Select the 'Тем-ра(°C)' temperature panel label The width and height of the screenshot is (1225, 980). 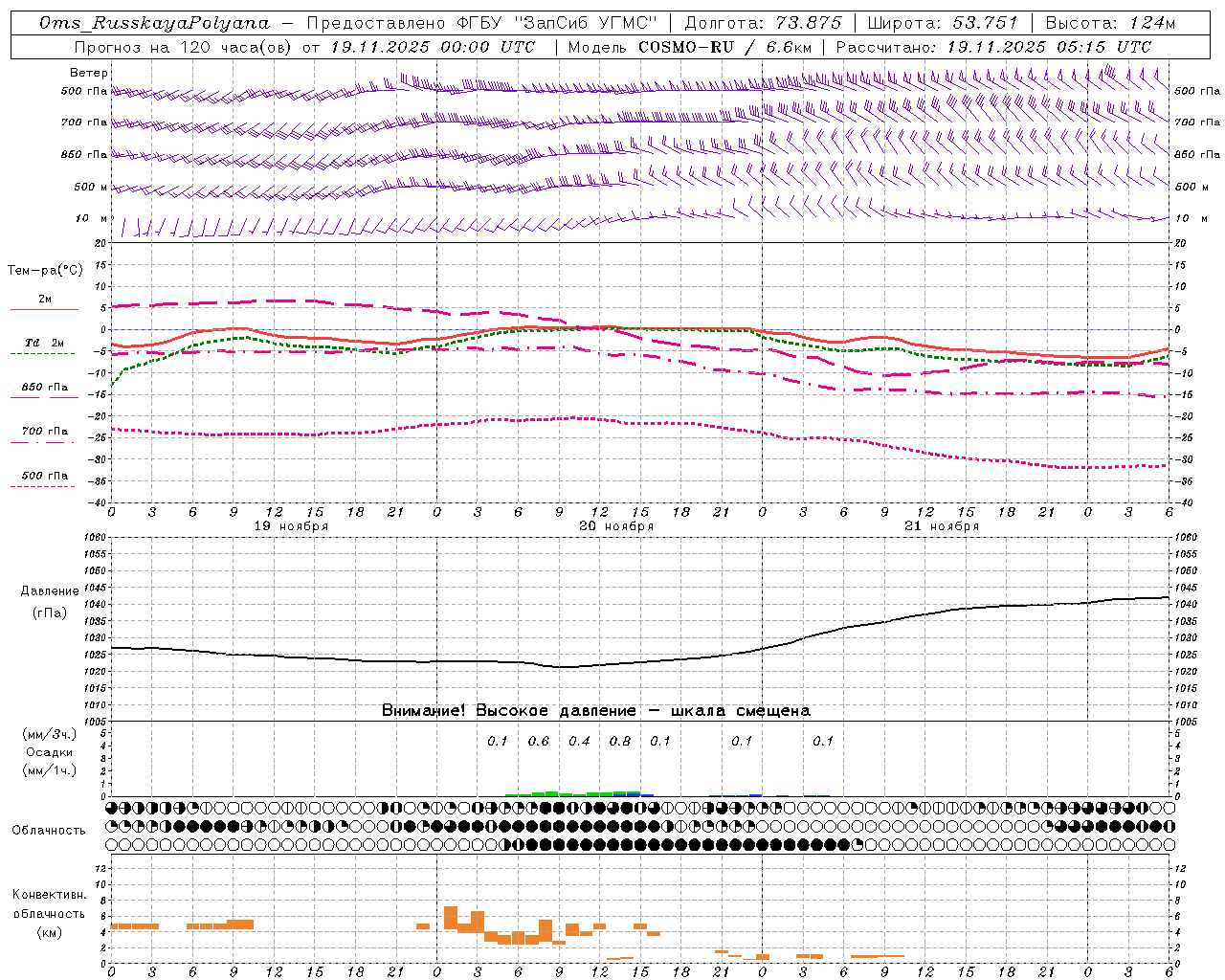(x=45, y=271)
